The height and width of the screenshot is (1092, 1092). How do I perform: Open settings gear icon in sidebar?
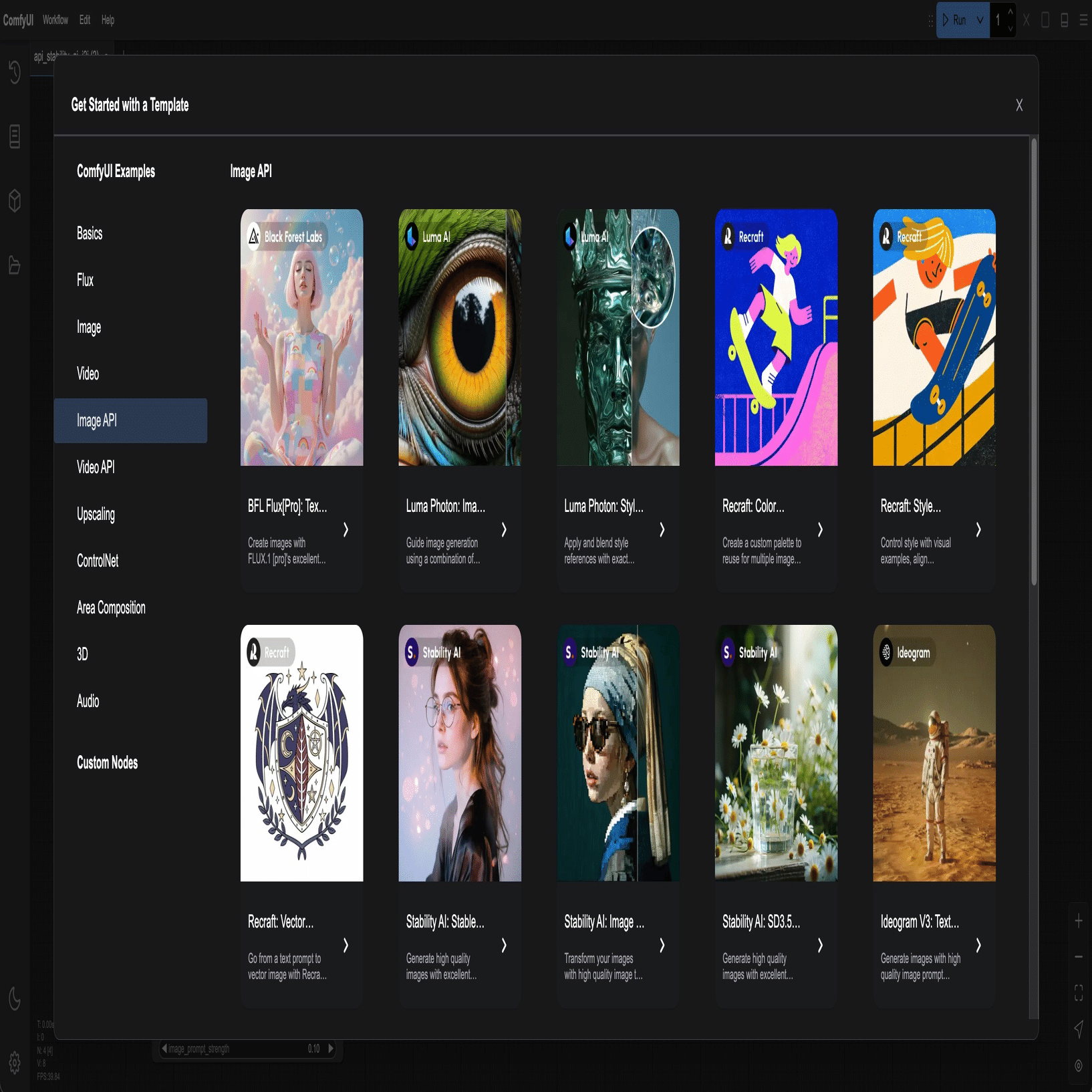(15, 1062)
